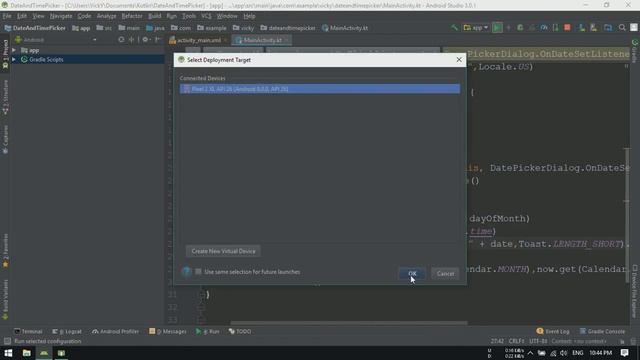Click the Windows Start button
Screen dimensions: 640x360
(8, 353)
